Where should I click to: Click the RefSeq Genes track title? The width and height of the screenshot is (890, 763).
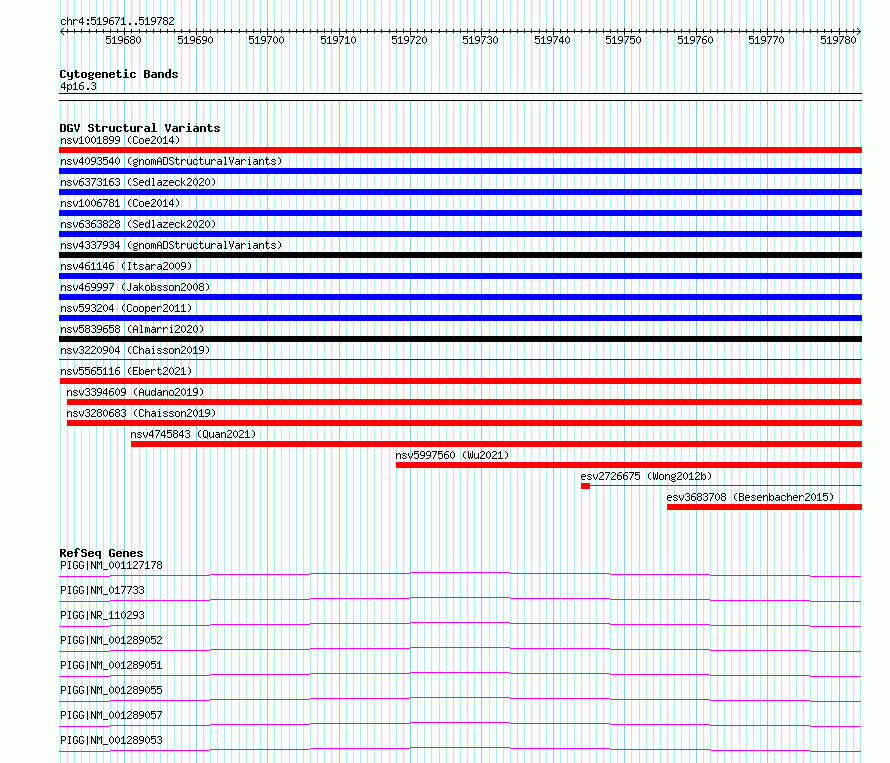tap(102, 553)
